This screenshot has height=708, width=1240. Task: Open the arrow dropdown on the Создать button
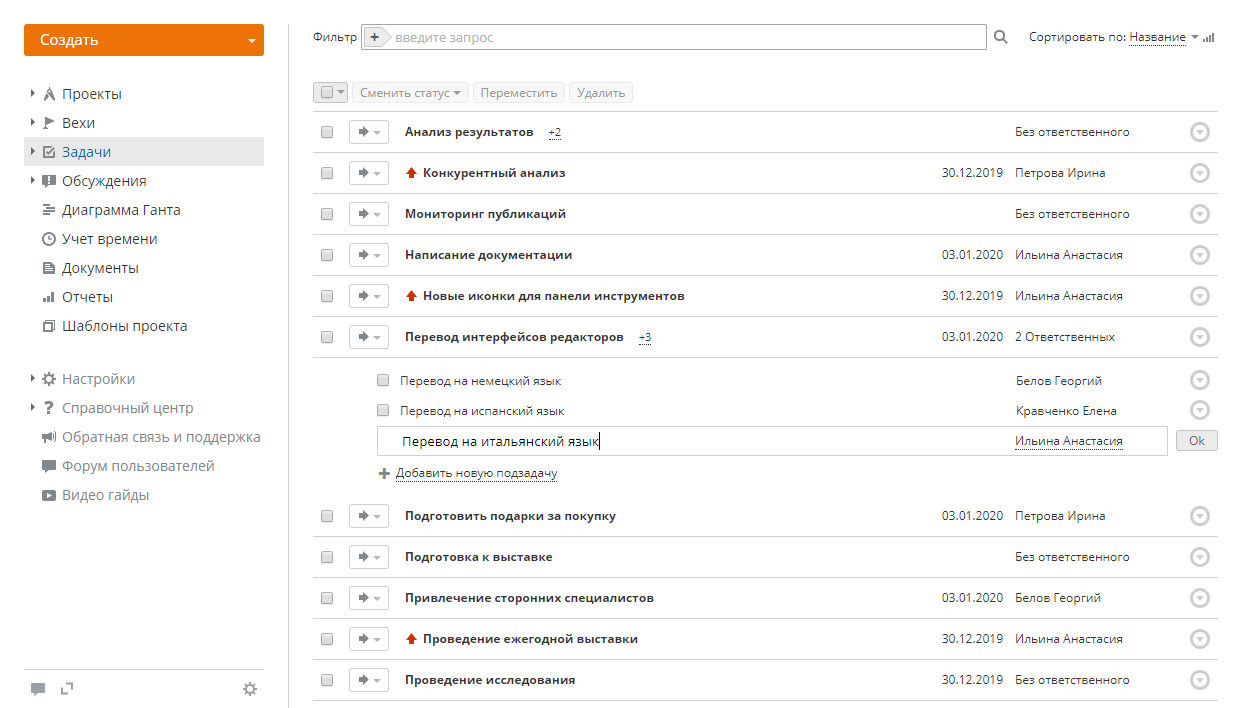pos(251,41)
